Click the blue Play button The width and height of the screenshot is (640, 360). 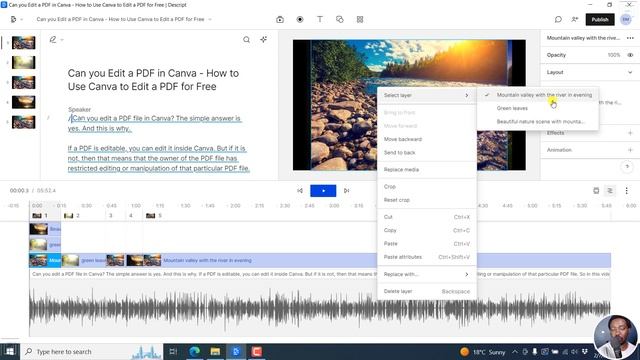pos(323,191)
